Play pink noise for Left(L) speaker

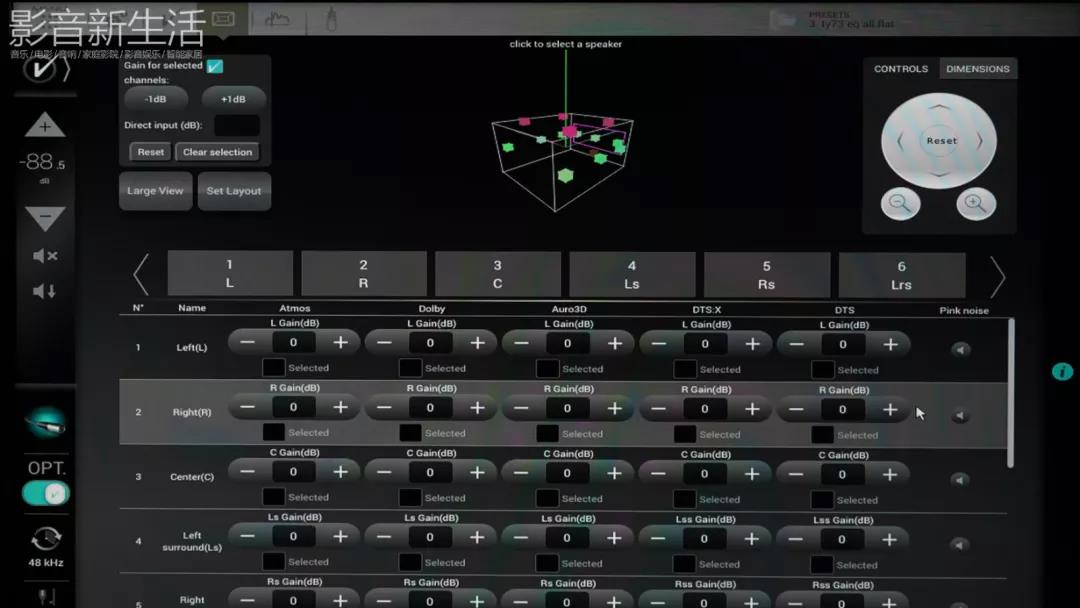pos(960,350)
